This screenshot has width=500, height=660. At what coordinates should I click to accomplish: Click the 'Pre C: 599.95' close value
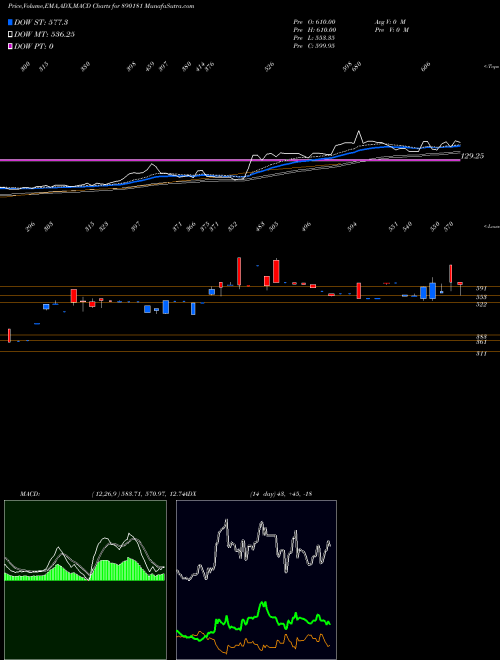314,46
